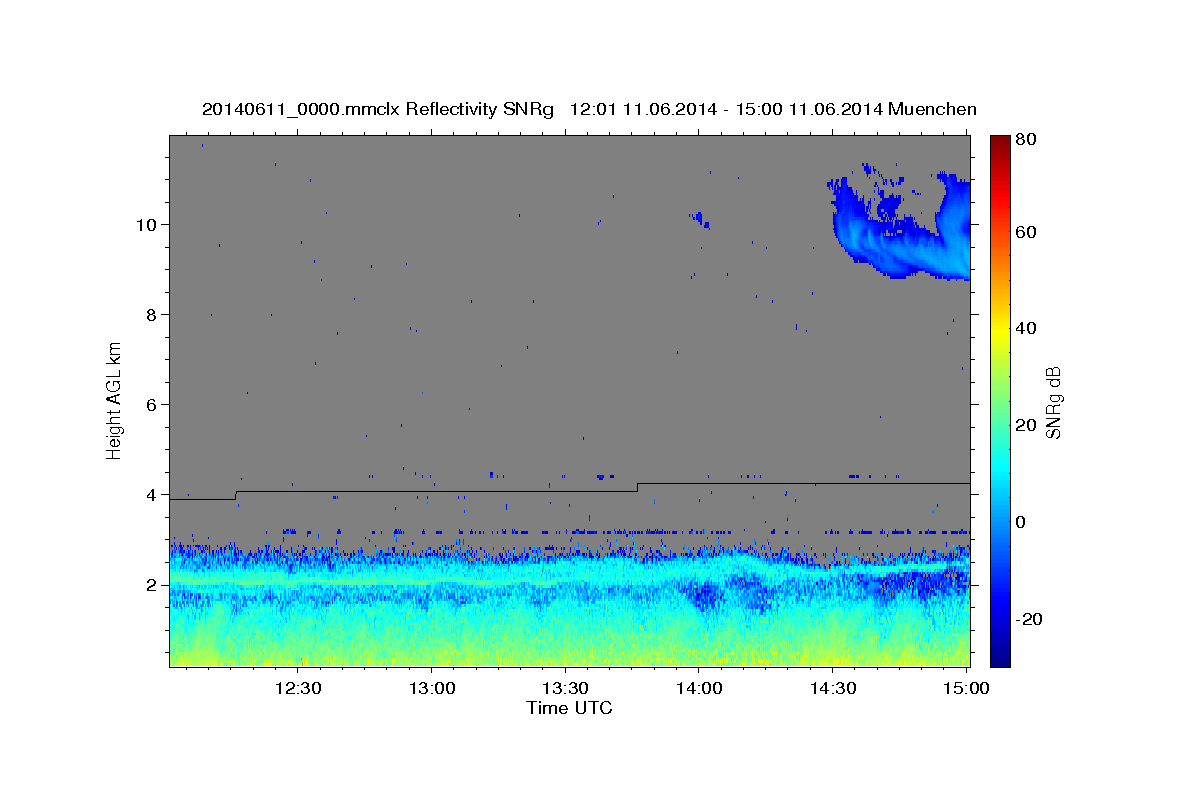Viewport: 1200px width, 800px height.
Task: Click the 13:00 time tick label
Action: (x=432, y=688)
